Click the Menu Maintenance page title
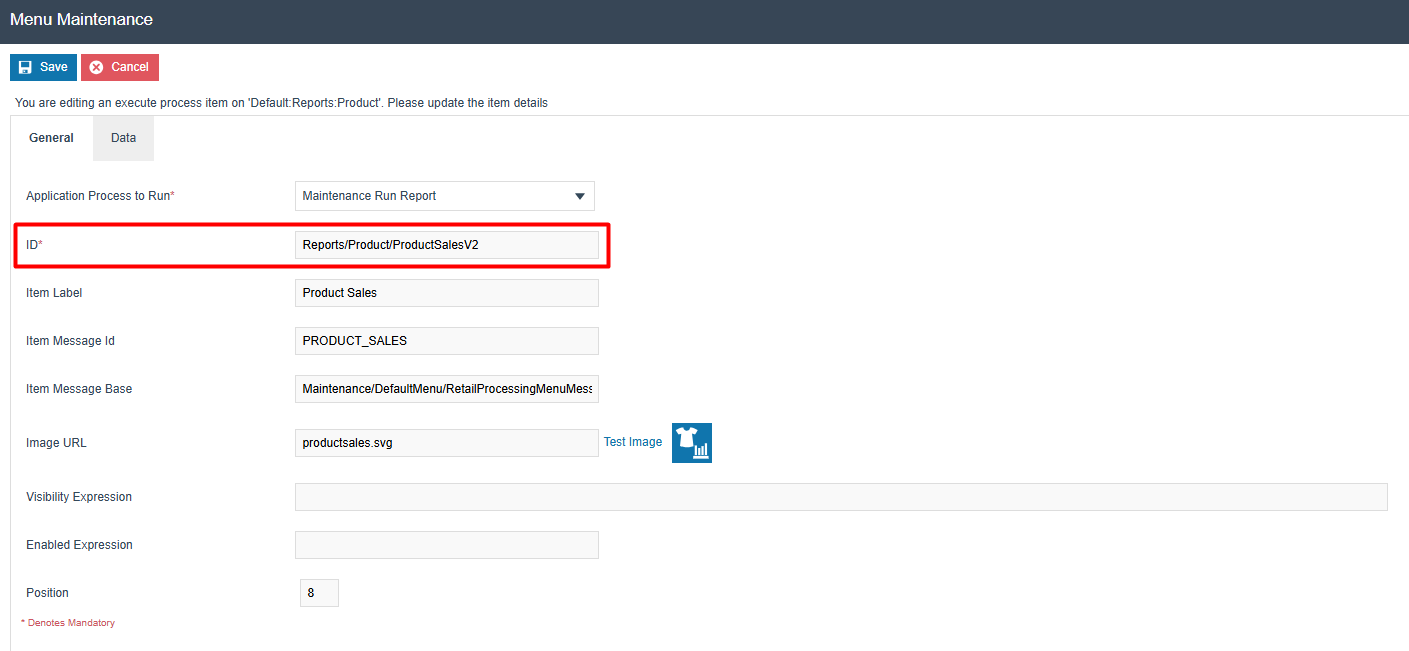This screenshot has width=1409, height=651. coord(81,20)
